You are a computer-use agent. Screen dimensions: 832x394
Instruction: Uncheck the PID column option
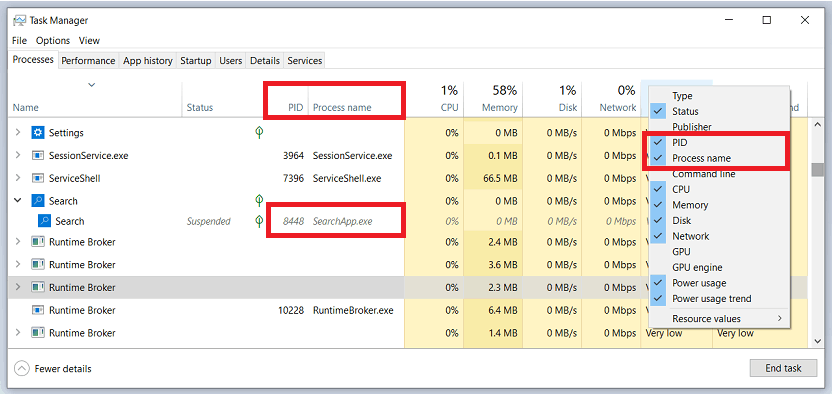[x=719, y=143]
